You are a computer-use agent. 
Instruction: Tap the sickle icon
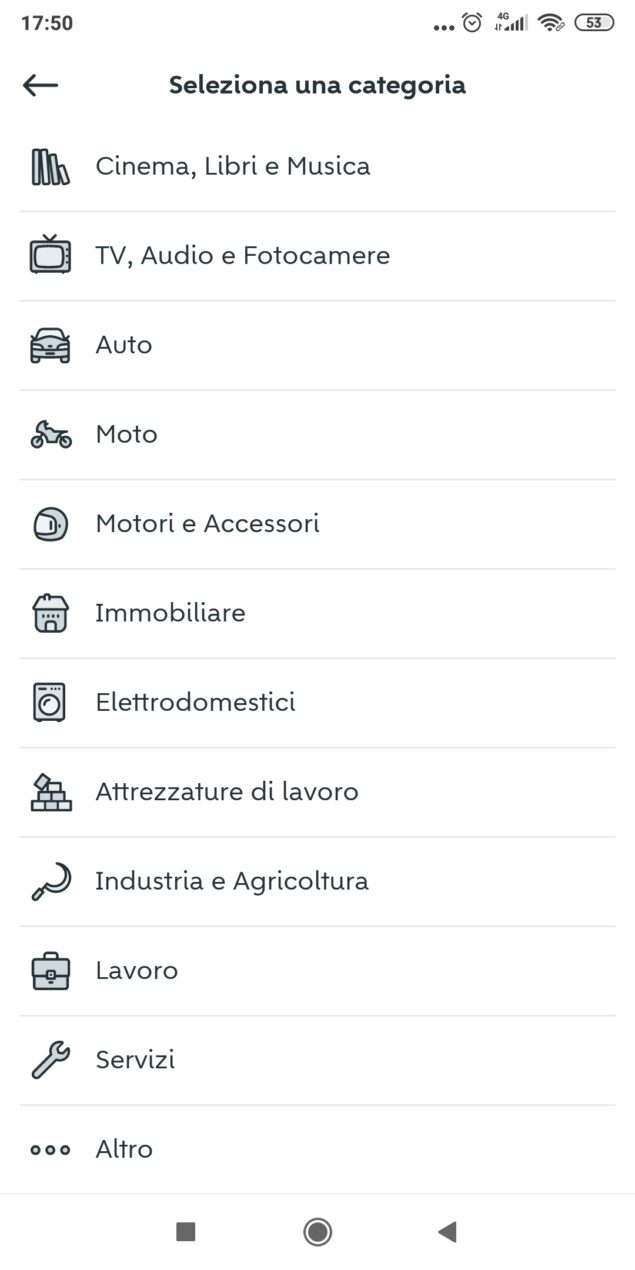[50, 881]
